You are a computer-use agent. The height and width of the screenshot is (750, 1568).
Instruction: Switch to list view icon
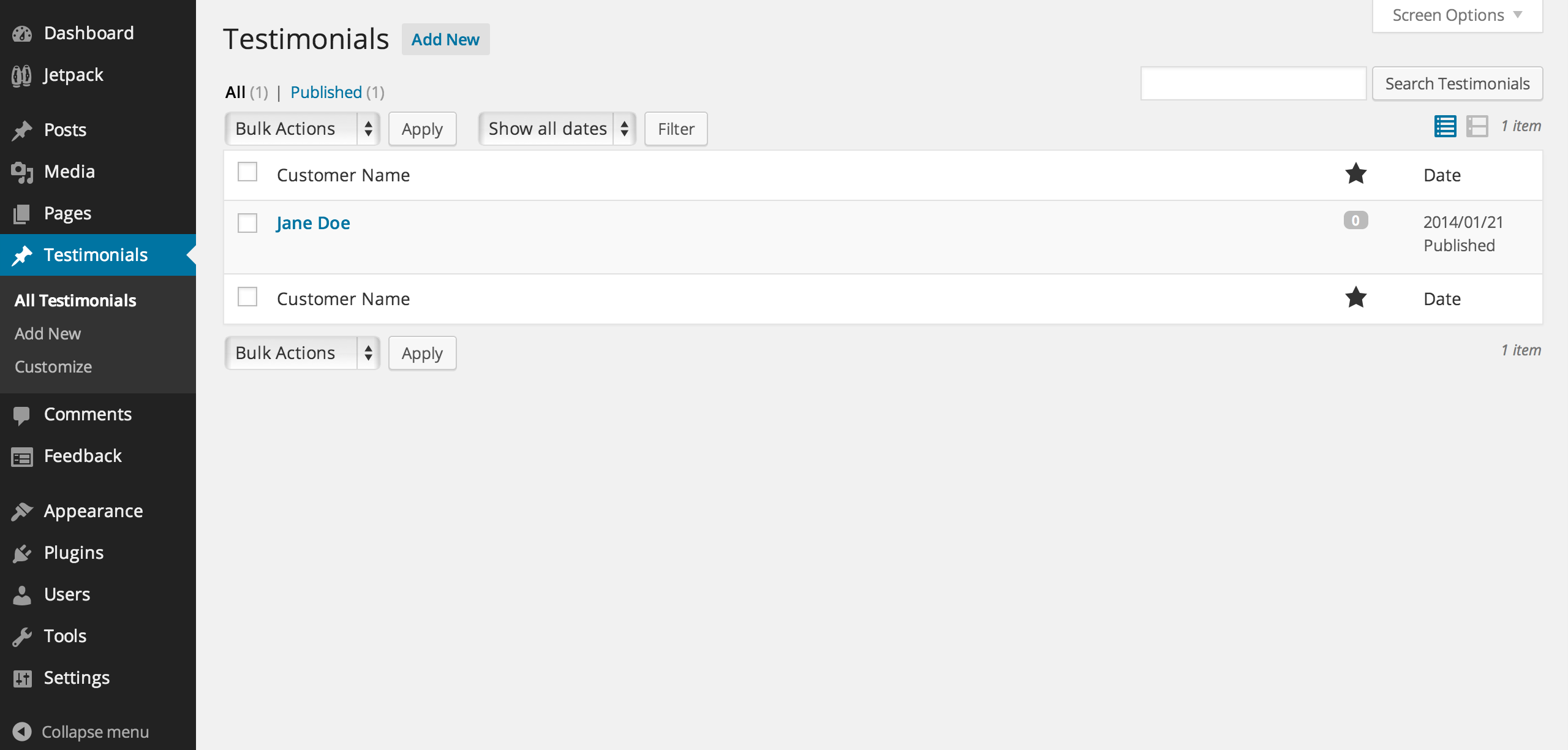pyautogui.click(x=1445, y=126)
